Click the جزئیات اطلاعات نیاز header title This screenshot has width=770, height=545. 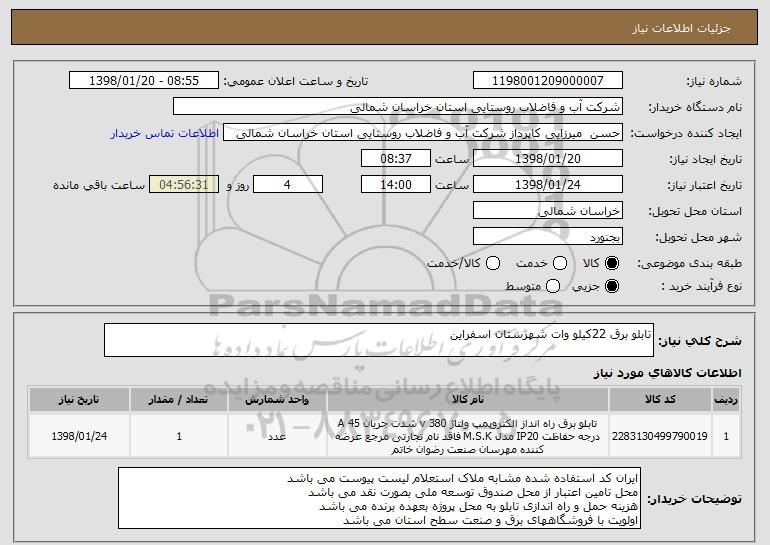click(x=681, y=28)
